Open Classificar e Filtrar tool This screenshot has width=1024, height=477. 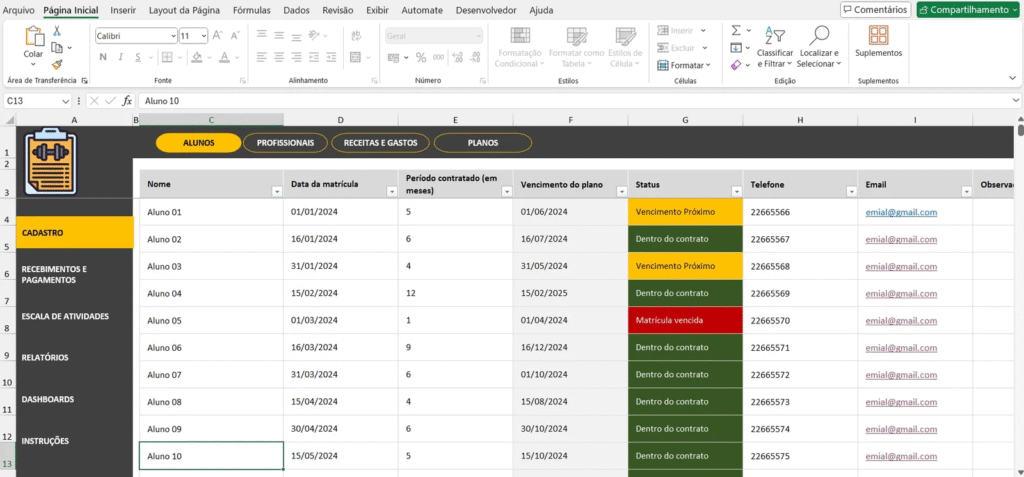click(775, 46)
